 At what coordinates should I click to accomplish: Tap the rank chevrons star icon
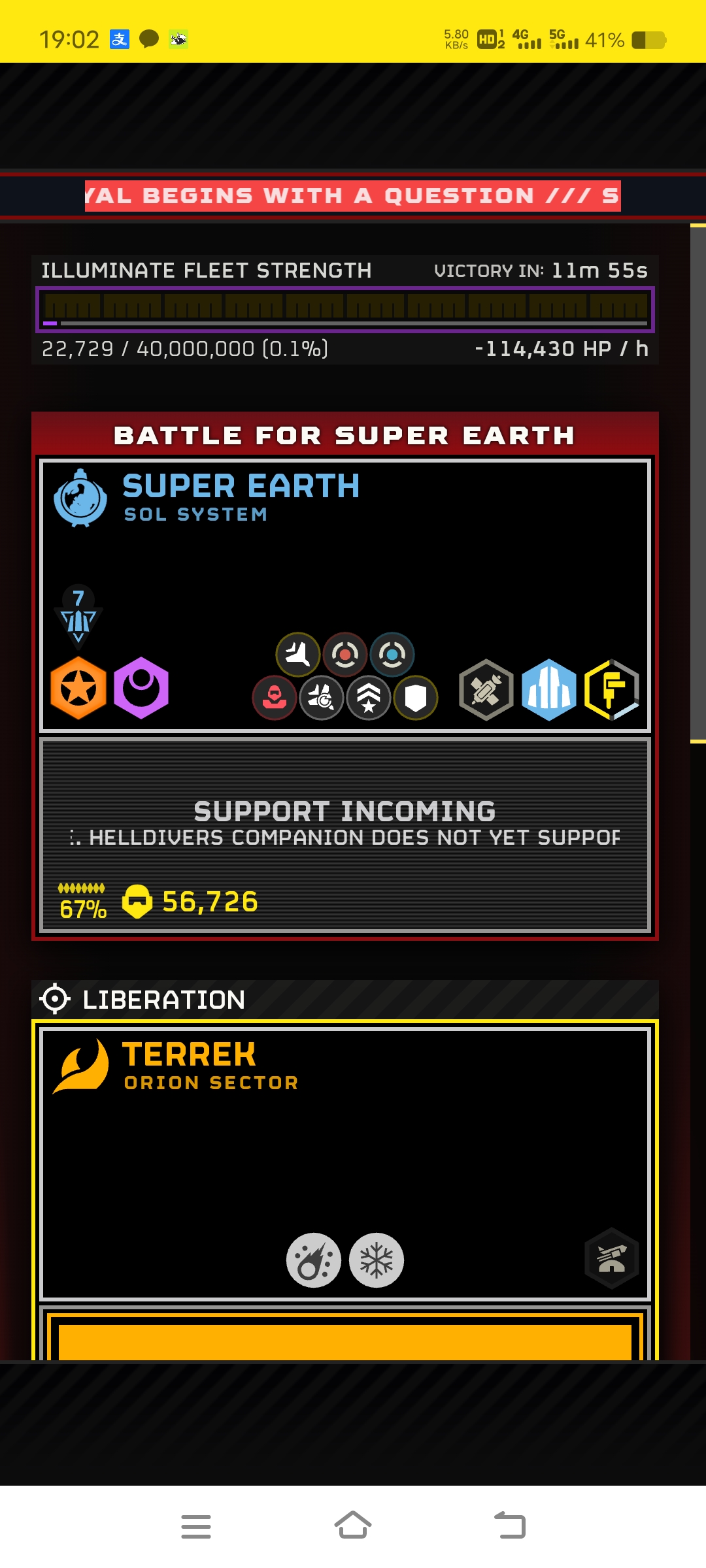[x=369, y=698]
